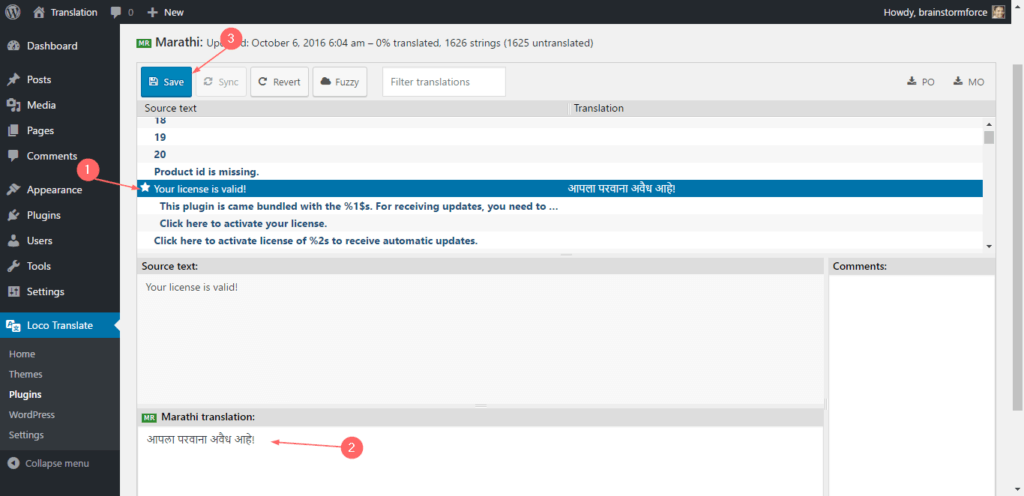
Task: Click the Revert button
Action: (x=279, y=82)
